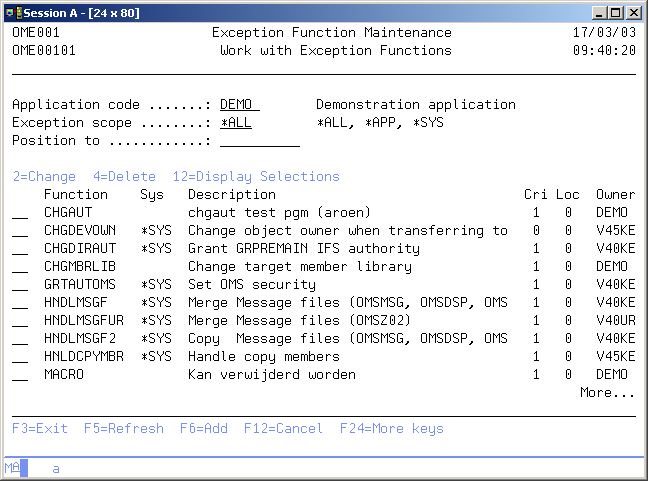This screenshot has width=648, height=481.
Task: Click the Exception scope field showing *ALL
Action: tap(240, 123)
